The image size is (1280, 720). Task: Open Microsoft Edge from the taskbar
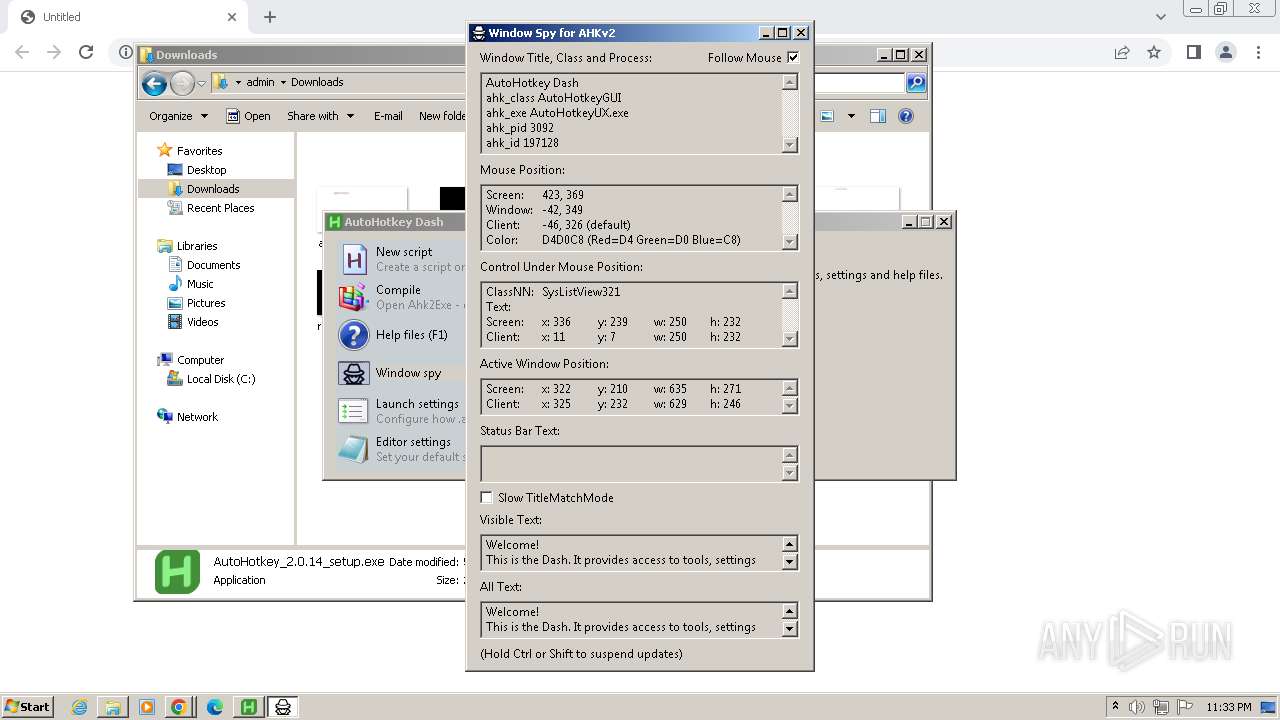(x=214, y=707)
